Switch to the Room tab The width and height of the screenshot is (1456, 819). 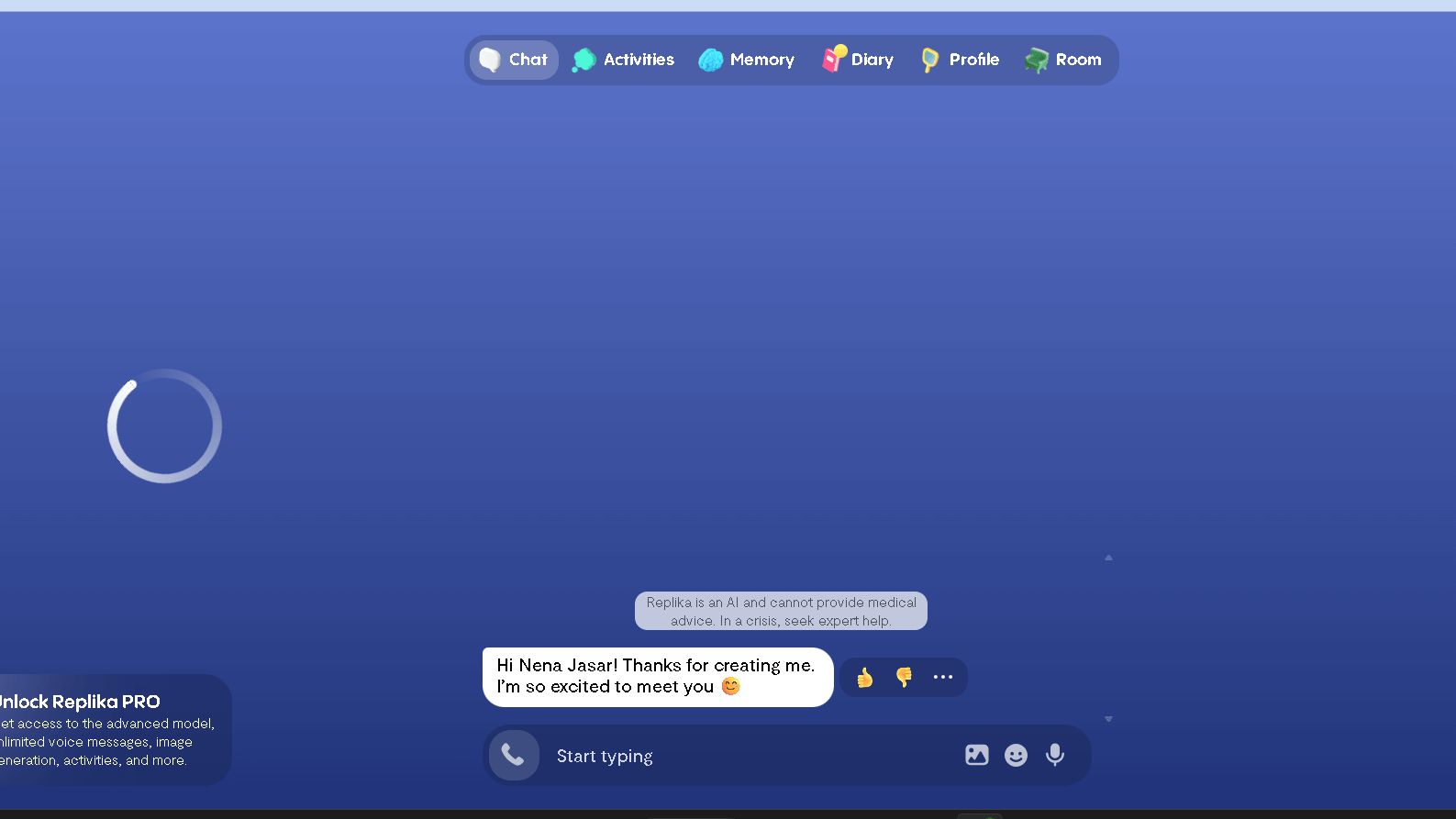(1064, 60)
